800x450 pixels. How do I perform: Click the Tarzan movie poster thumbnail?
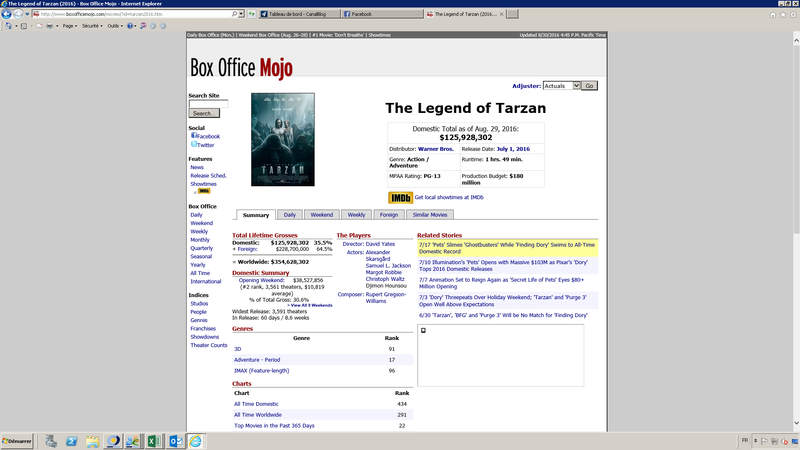click(283, 139)
